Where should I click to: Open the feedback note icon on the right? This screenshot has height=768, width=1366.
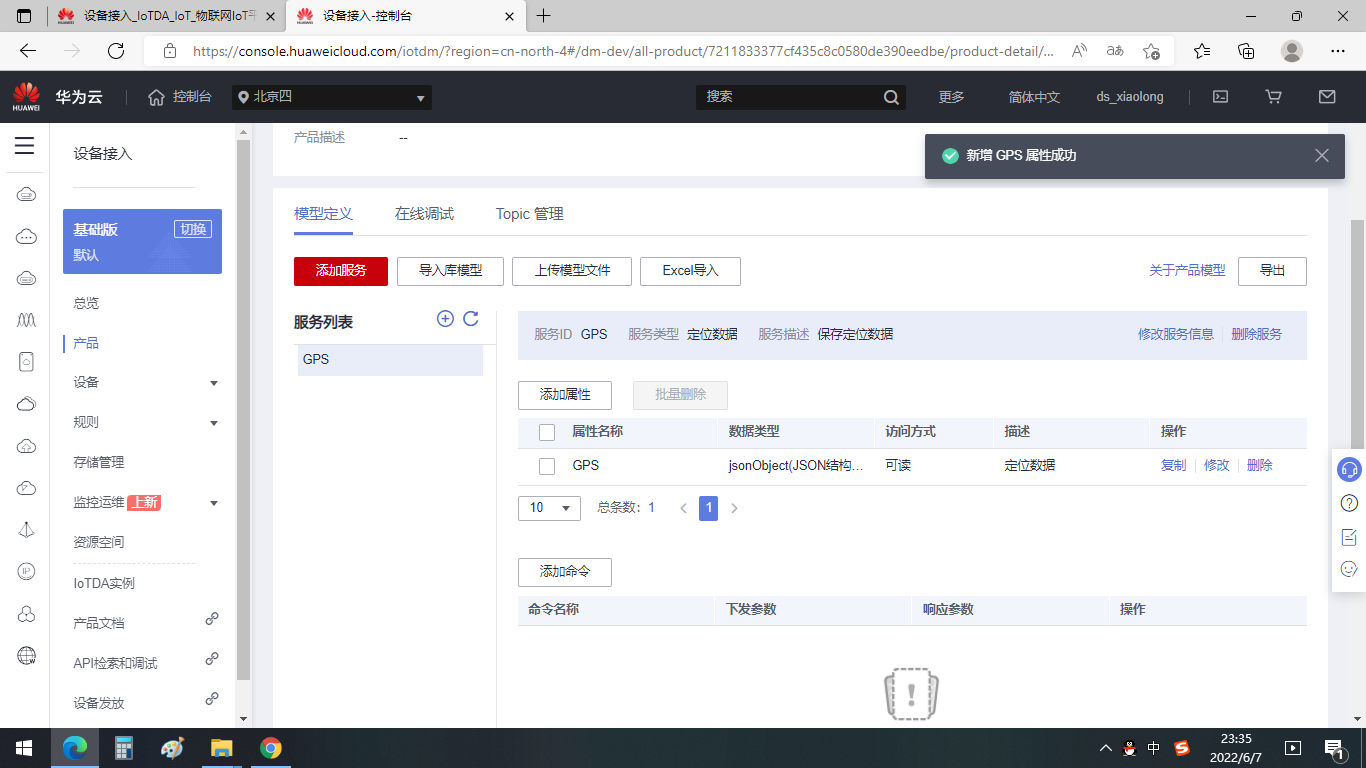pos(1349,536)
